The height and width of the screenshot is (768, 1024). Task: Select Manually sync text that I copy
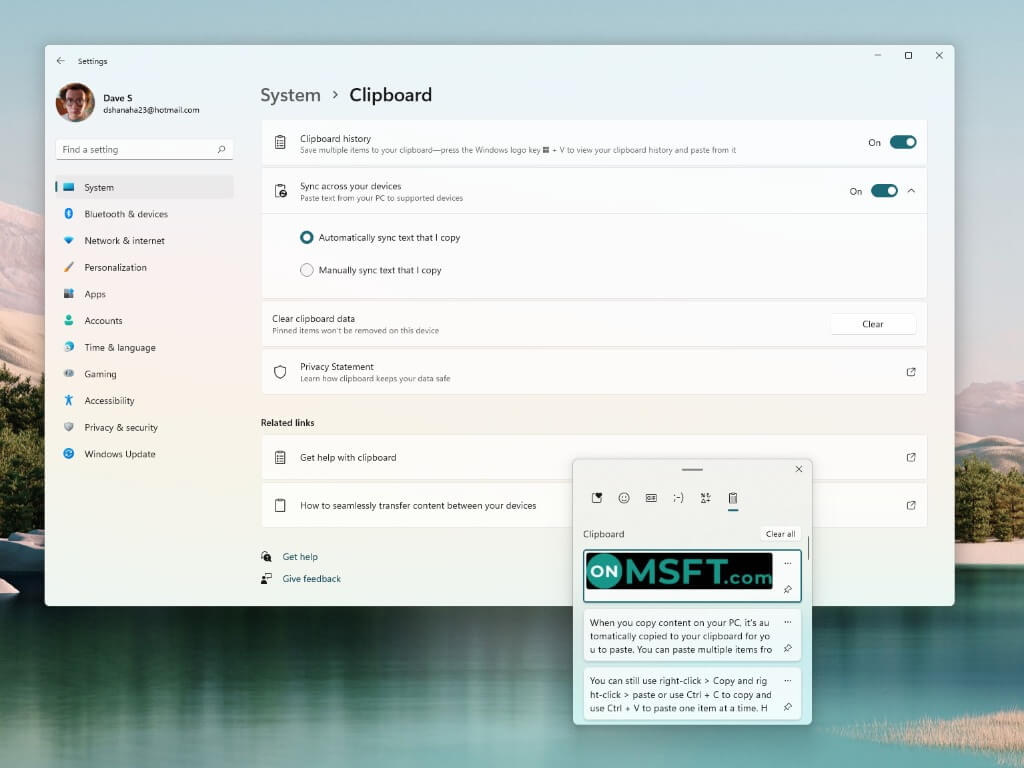(x=307, y=270)
